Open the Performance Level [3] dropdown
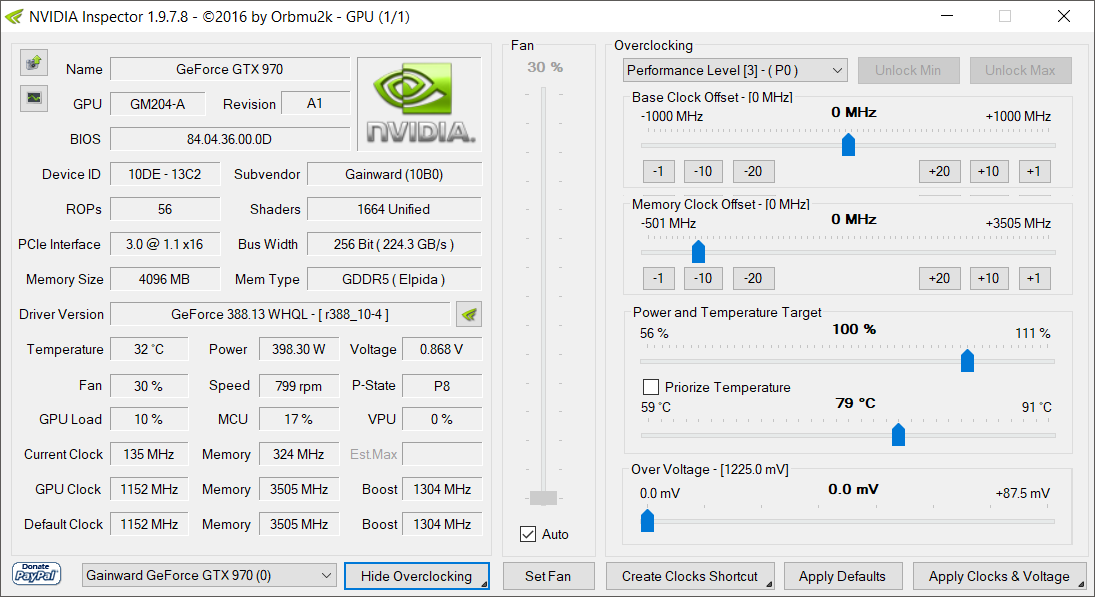 click(735, 71)
